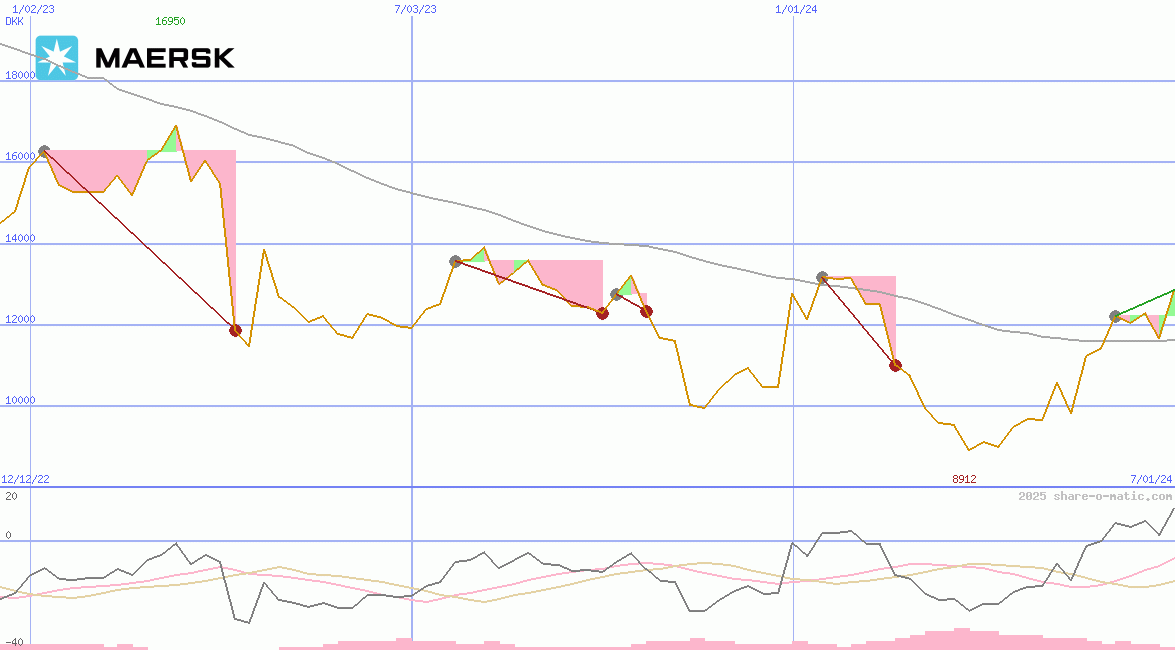Viewport: 1175px width, 650px height.
Task: Click the gray marker just after the 1/01/24 line
Action: 822,277
